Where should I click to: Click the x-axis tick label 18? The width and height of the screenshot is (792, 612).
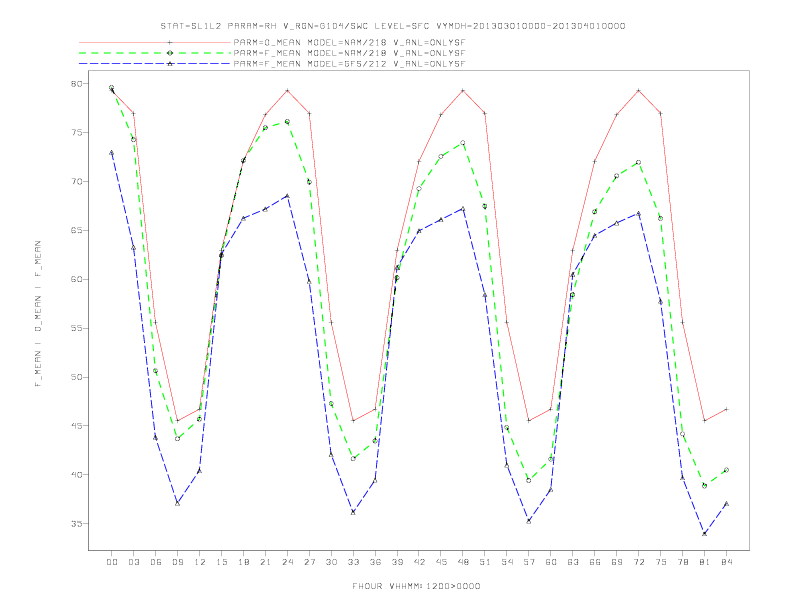click(x=243, y=562)
